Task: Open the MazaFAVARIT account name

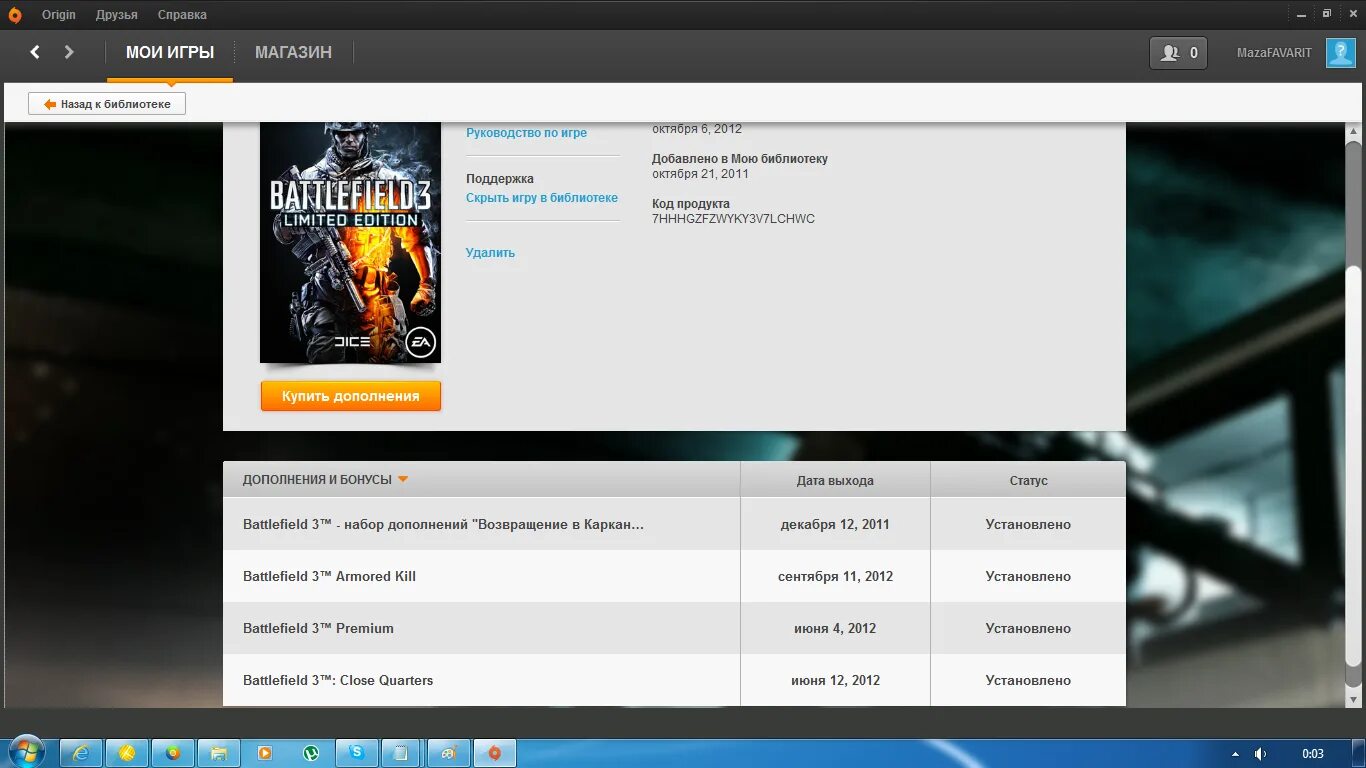Action: 1274,53
